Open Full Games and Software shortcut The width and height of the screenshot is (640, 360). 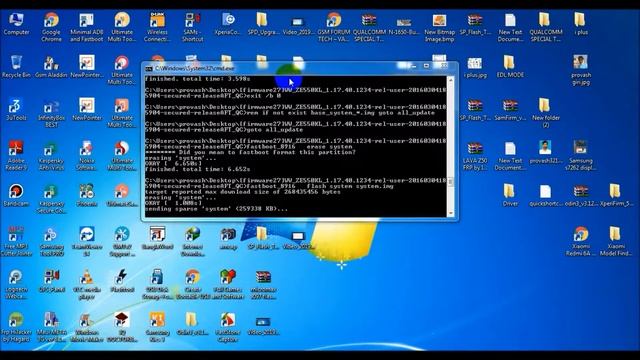[227, 284]
